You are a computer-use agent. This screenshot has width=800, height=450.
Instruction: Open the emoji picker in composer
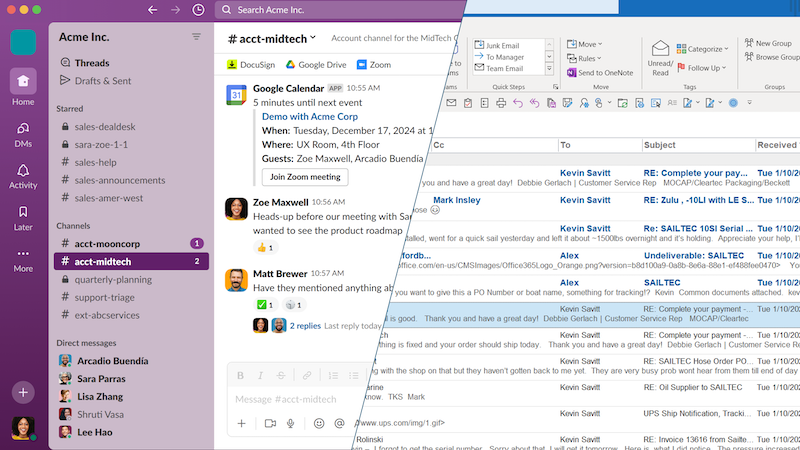tap(319, 423)
